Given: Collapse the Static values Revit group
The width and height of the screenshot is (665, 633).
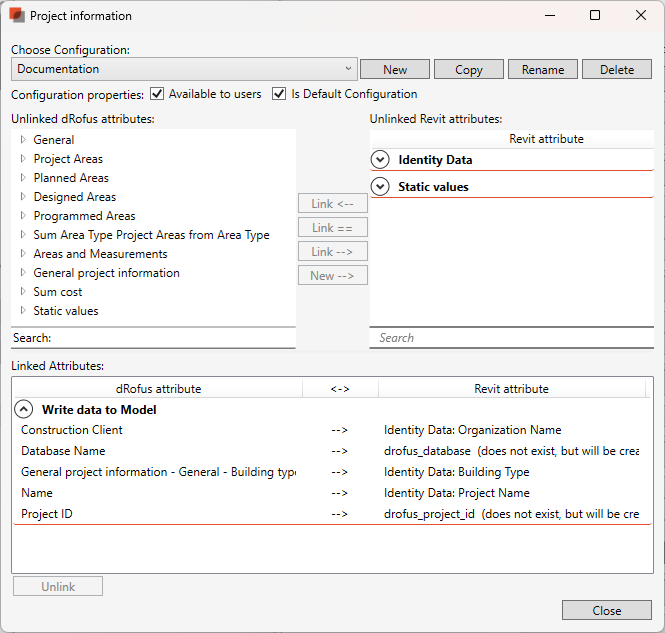Looking at the screenshot, I should [x=380, y=187].
